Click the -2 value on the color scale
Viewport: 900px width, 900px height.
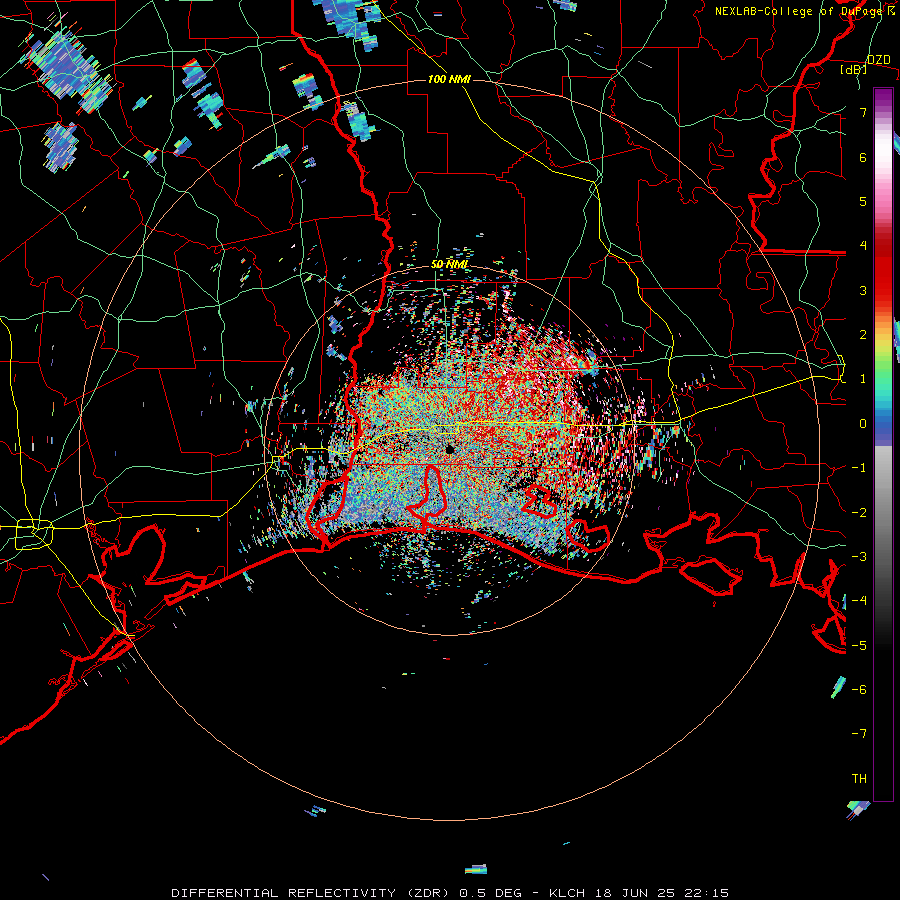click(x=859, y=512)
